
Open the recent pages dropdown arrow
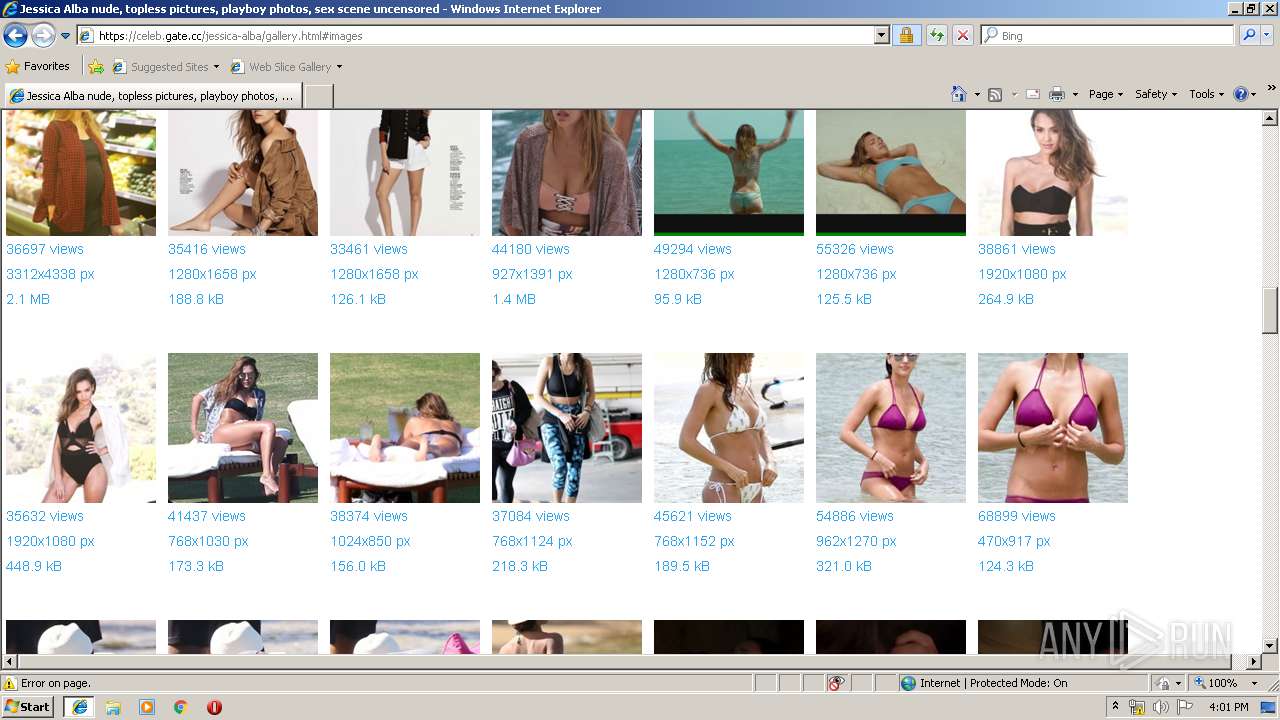tap(65, 36)
